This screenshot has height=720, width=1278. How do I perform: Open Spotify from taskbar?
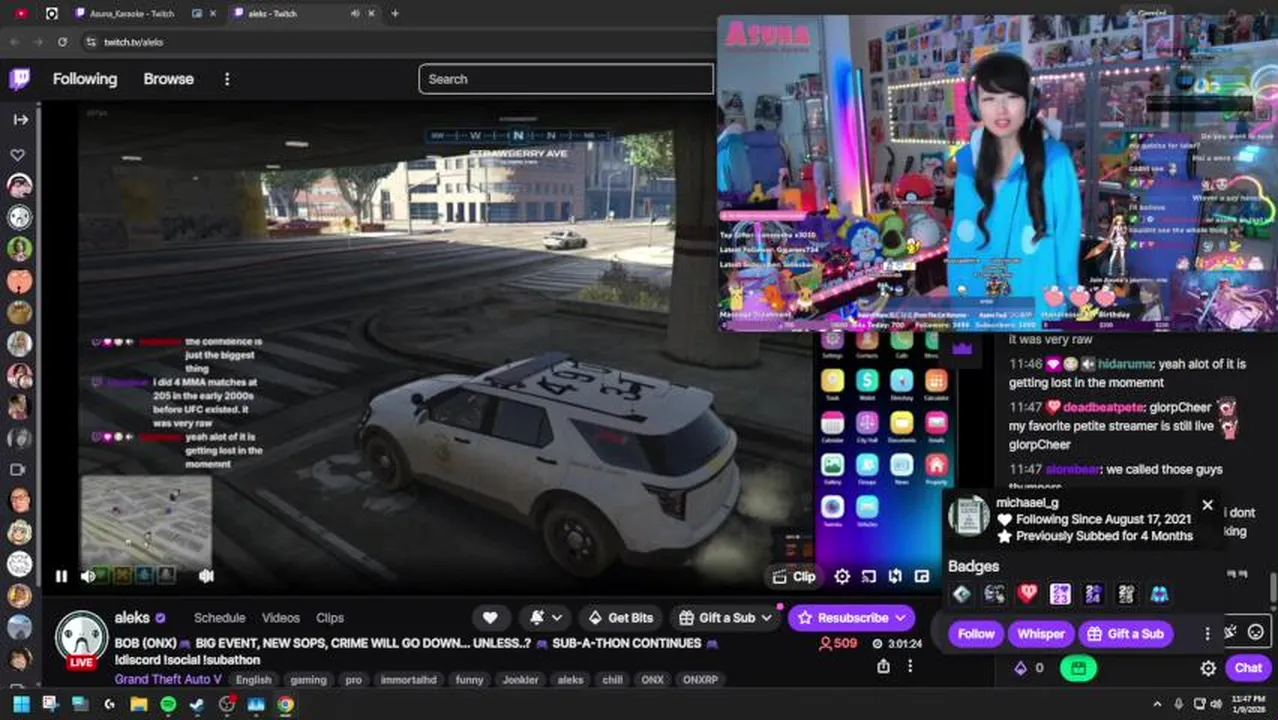(x=168, y=704)
